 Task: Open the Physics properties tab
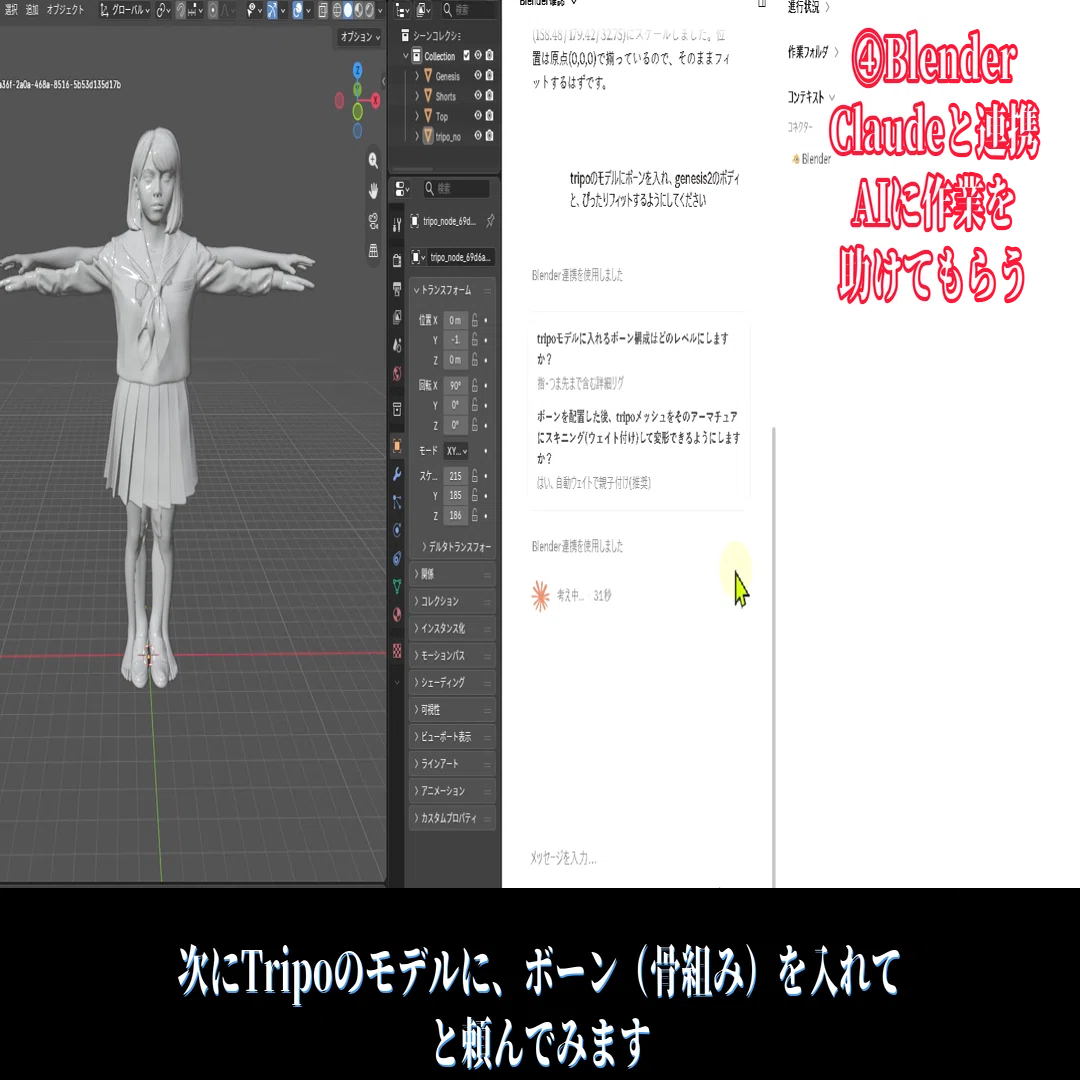coord(397,530)
